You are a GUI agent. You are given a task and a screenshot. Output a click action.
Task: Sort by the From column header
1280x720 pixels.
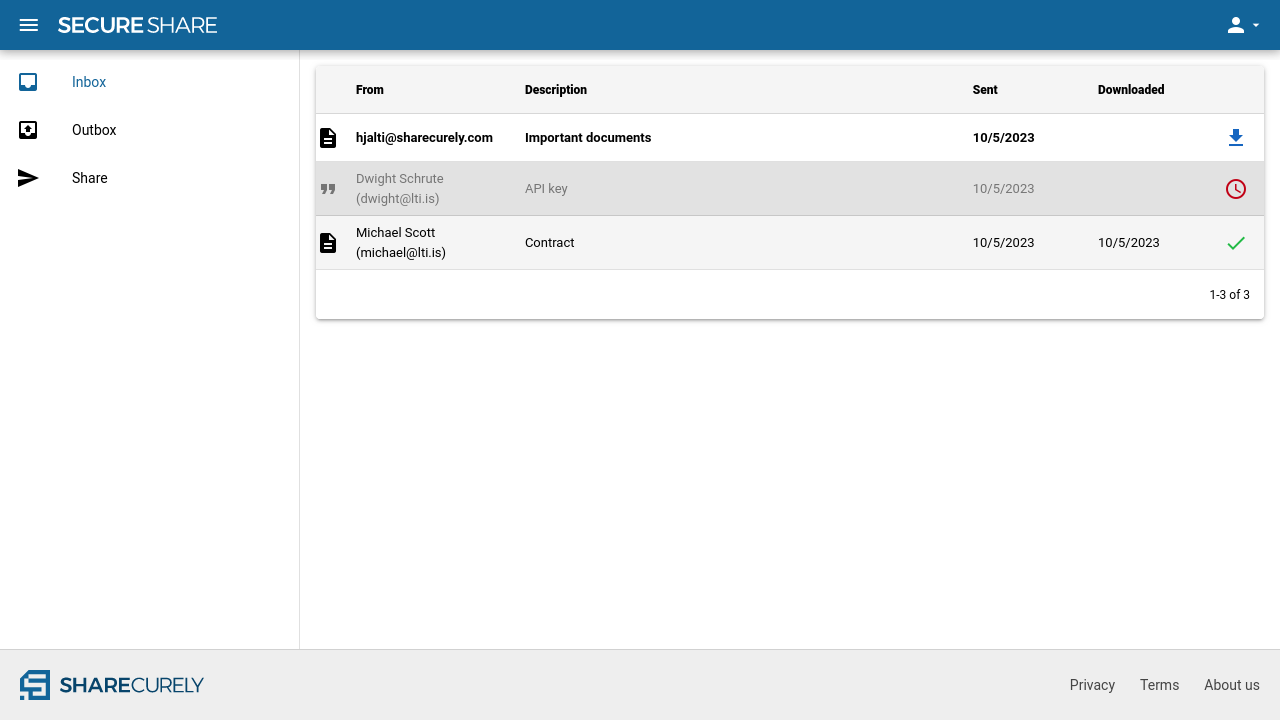(x=370, y=90)
